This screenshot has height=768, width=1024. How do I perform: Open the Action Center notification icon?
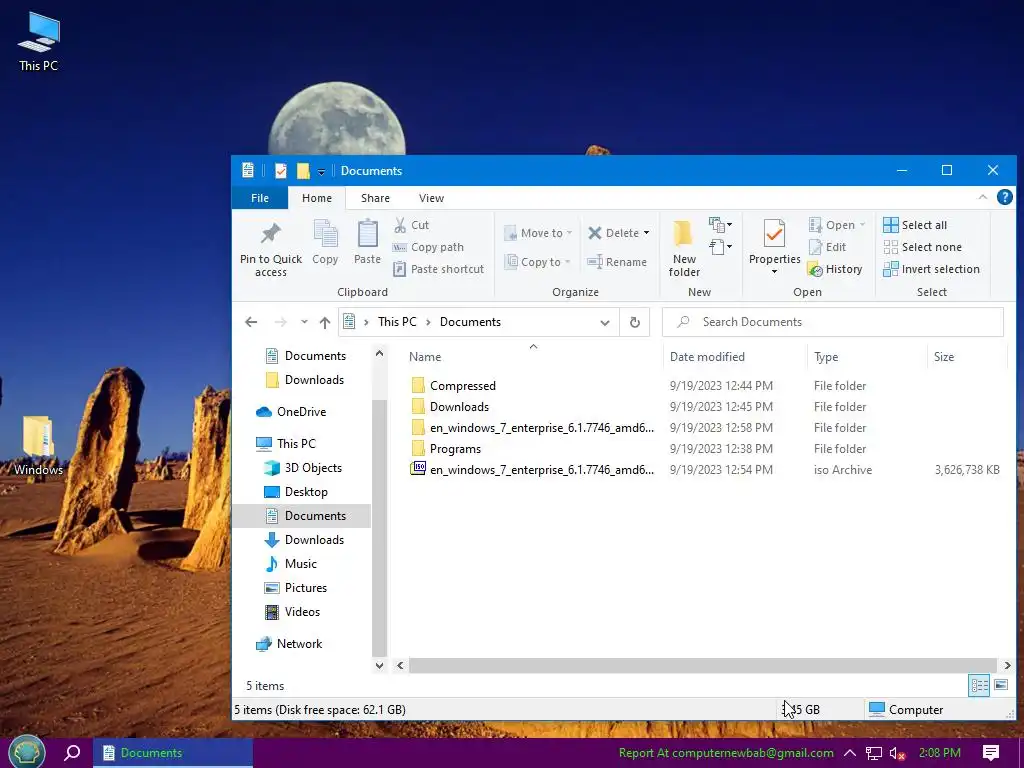click(991, 752)
